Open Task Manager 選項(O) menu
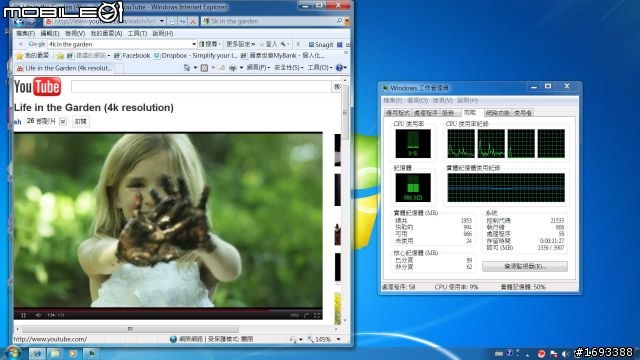 pyautogui.click(x=417, y=100)
